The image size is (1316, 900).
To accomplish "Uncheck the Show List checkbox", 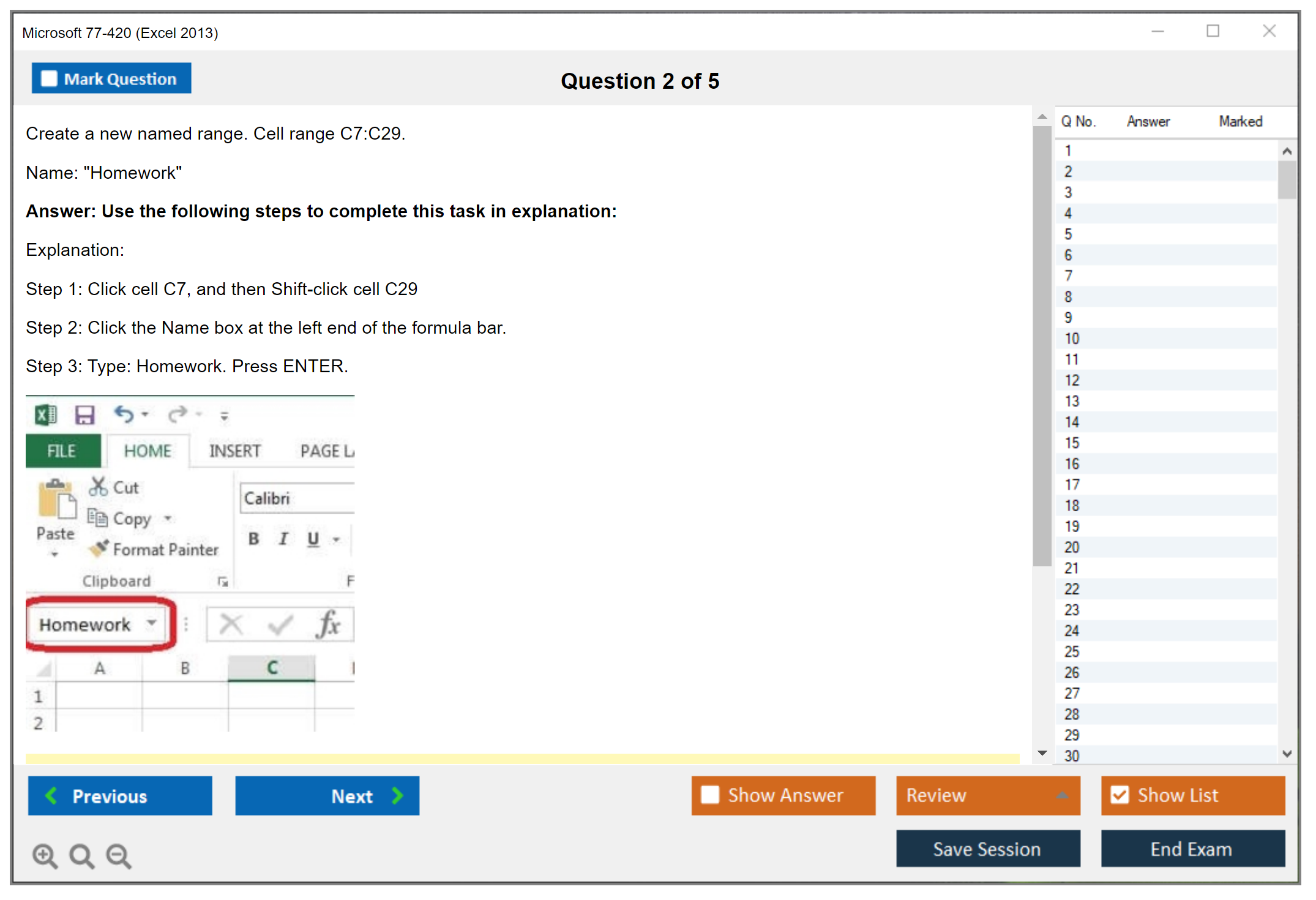I will [x=1120, y=795].
